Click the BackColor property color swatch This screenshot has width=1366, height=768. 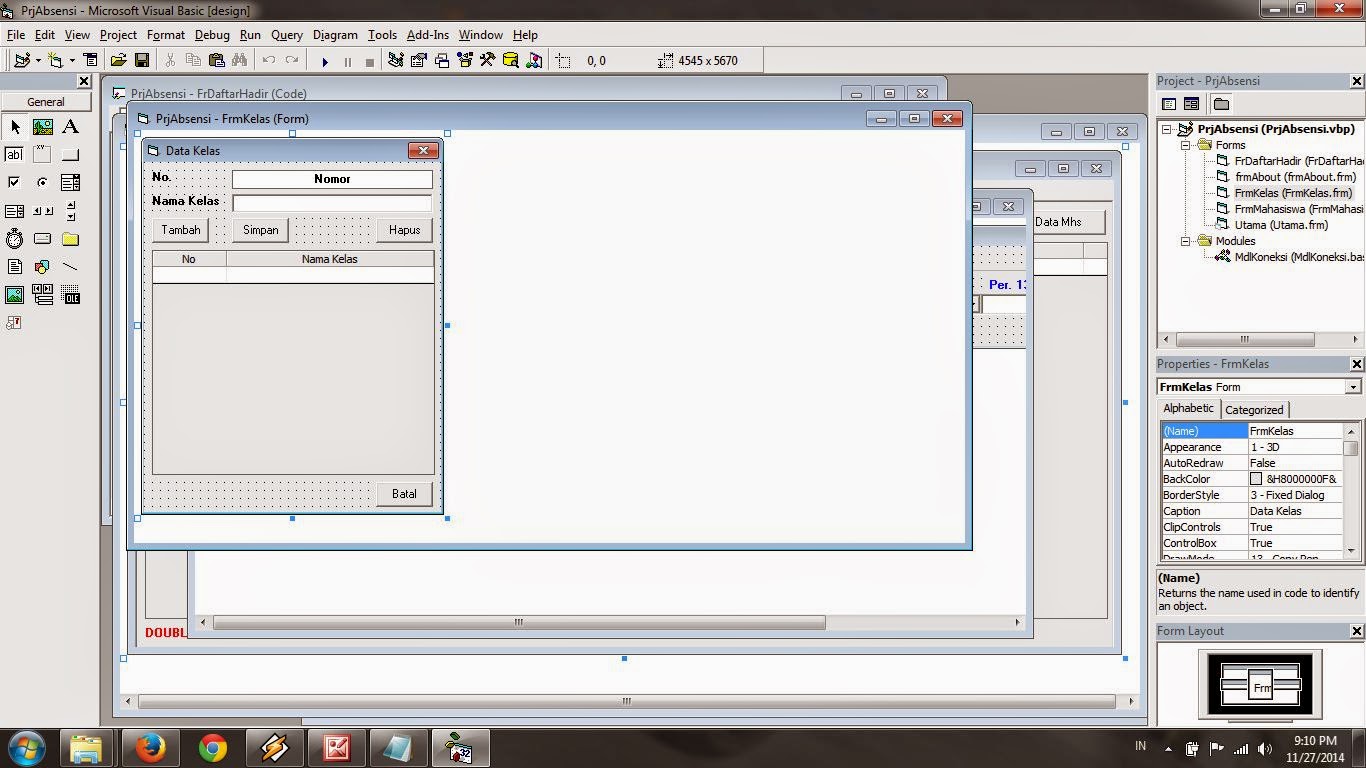pos(1256,479)
